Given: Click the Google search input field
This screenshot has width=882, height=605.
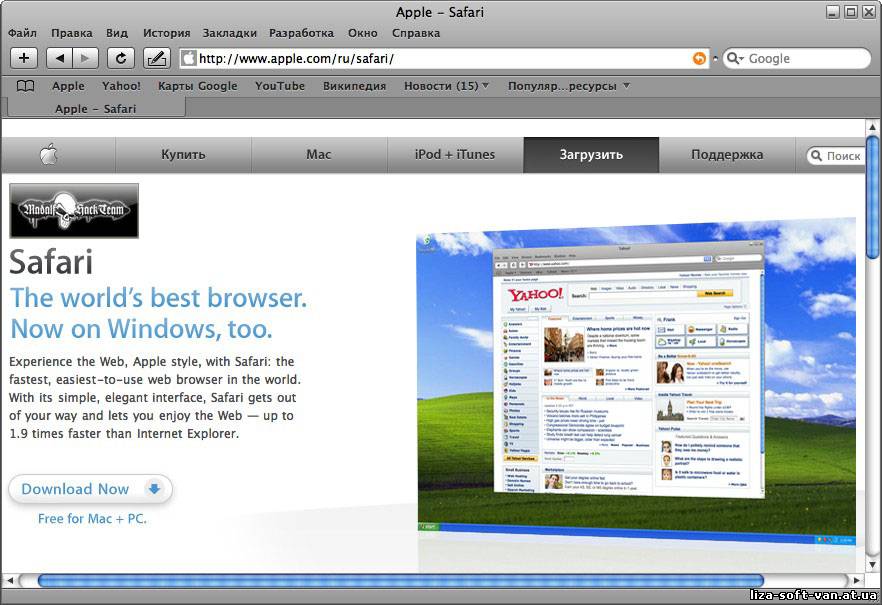Looking at the screenshot, I should (796, 58).
